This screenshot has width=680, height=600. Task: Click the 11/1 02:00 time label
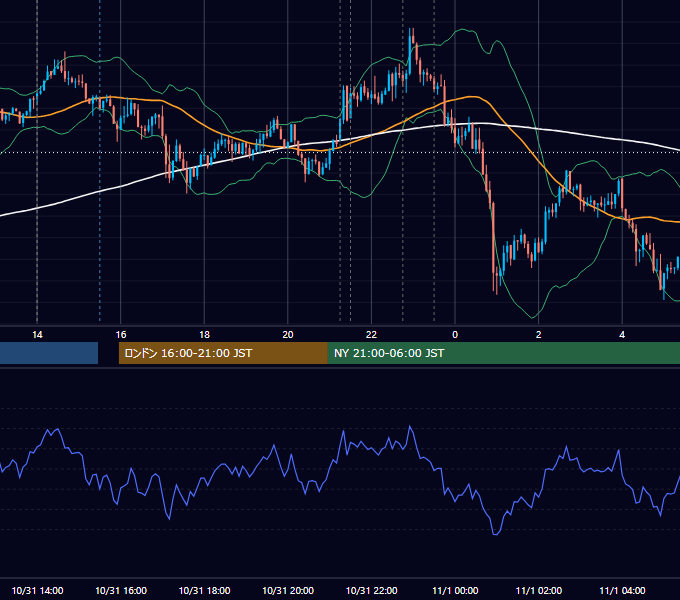pos(539,590)
